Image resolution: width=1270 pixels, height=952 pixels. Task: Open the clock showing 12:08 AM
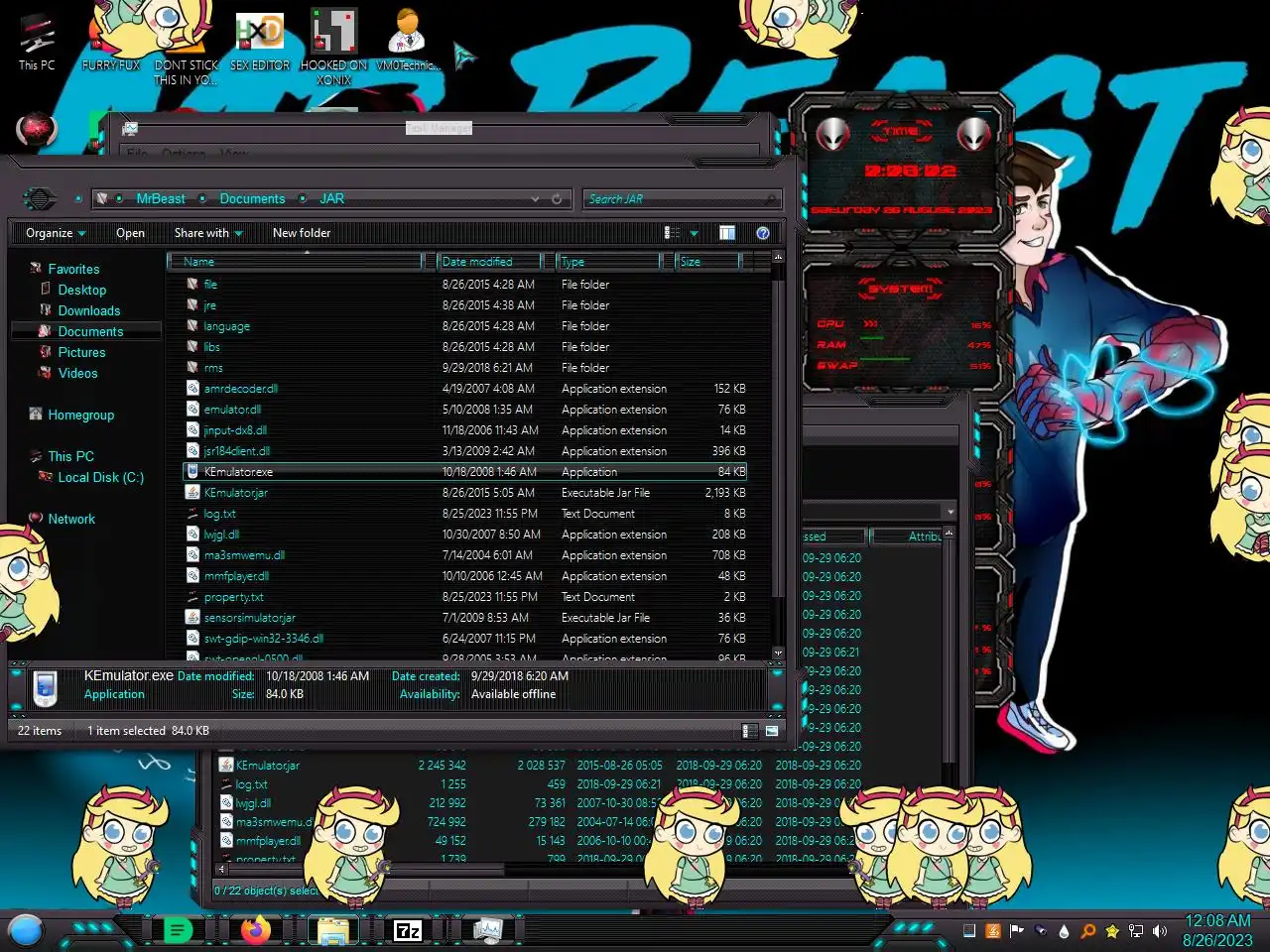(x=1217, y=930)
